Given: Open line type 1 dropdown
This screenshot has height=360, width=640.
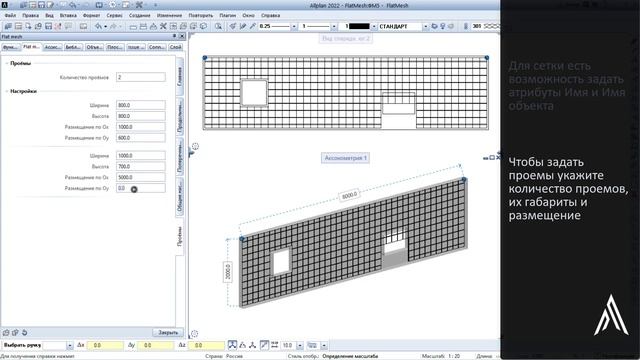Looking at the screenshot, I should [x=334, y=27].
